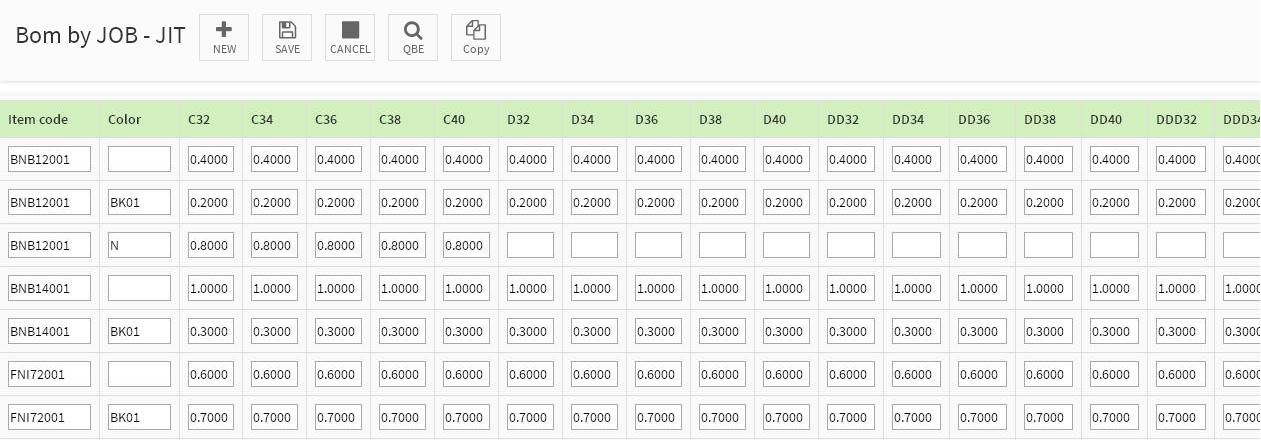Viewport: 1261px width, 440px height.
Task: Click the Item code column header
Action: (x=38, y=119)
